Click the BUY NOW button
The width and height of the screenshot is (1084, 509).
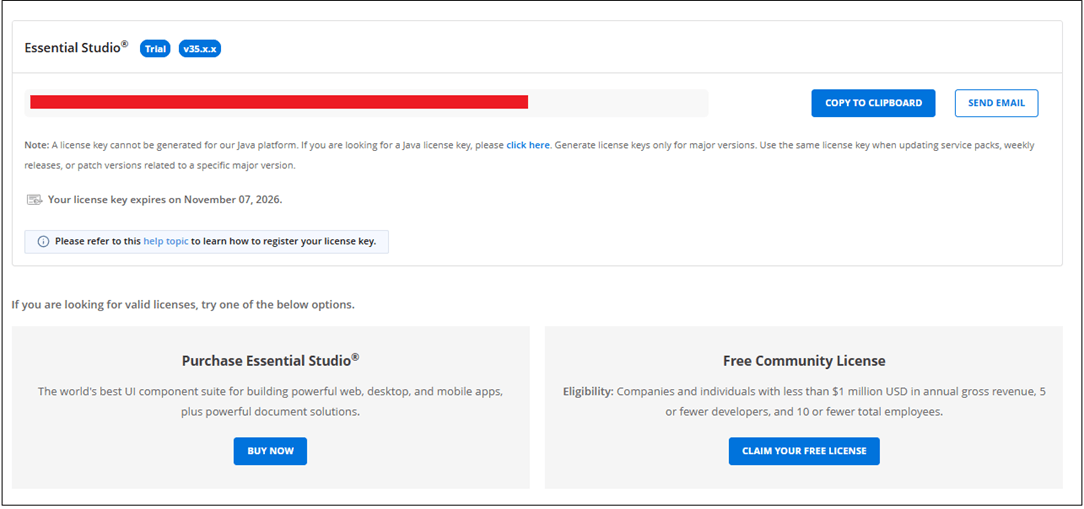click(270, 451)
